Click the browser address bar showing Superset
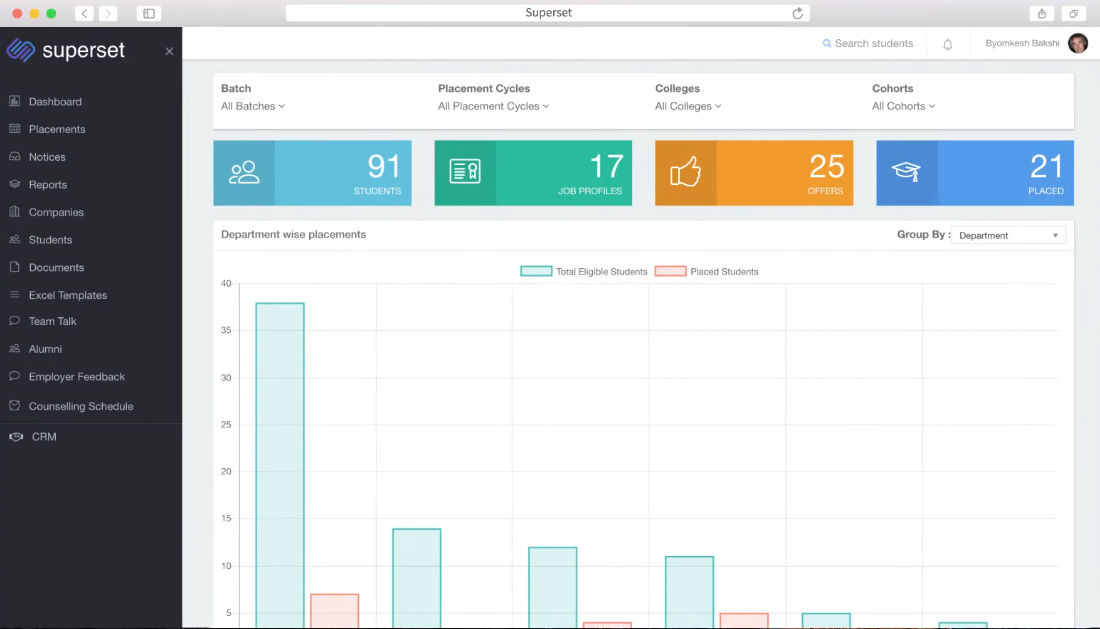Image resolution: width=1100 pixels, height=629 pixels. coord(548,13)
